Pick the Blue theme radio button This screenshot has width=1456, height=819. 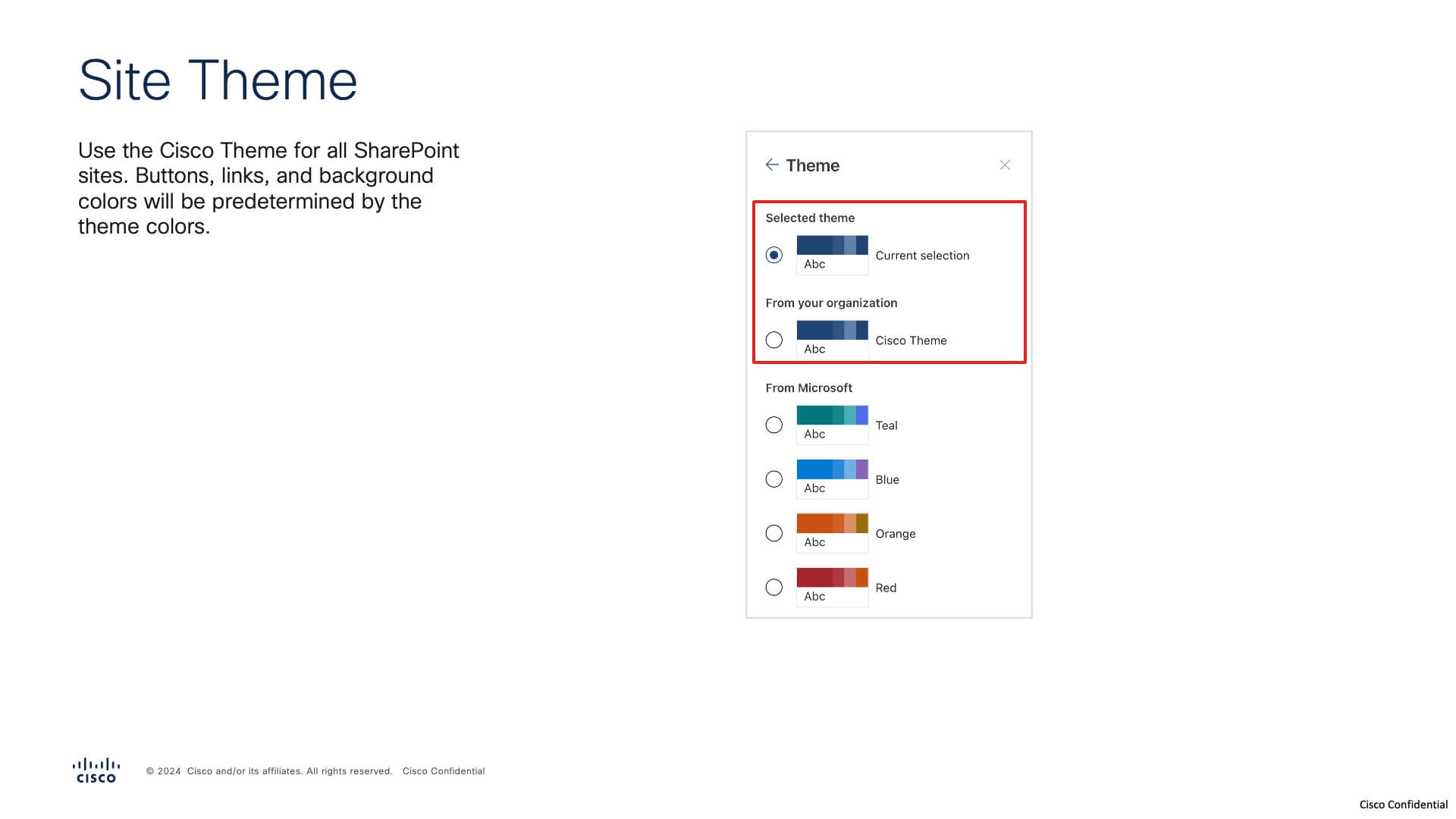[x=773, y=479]
